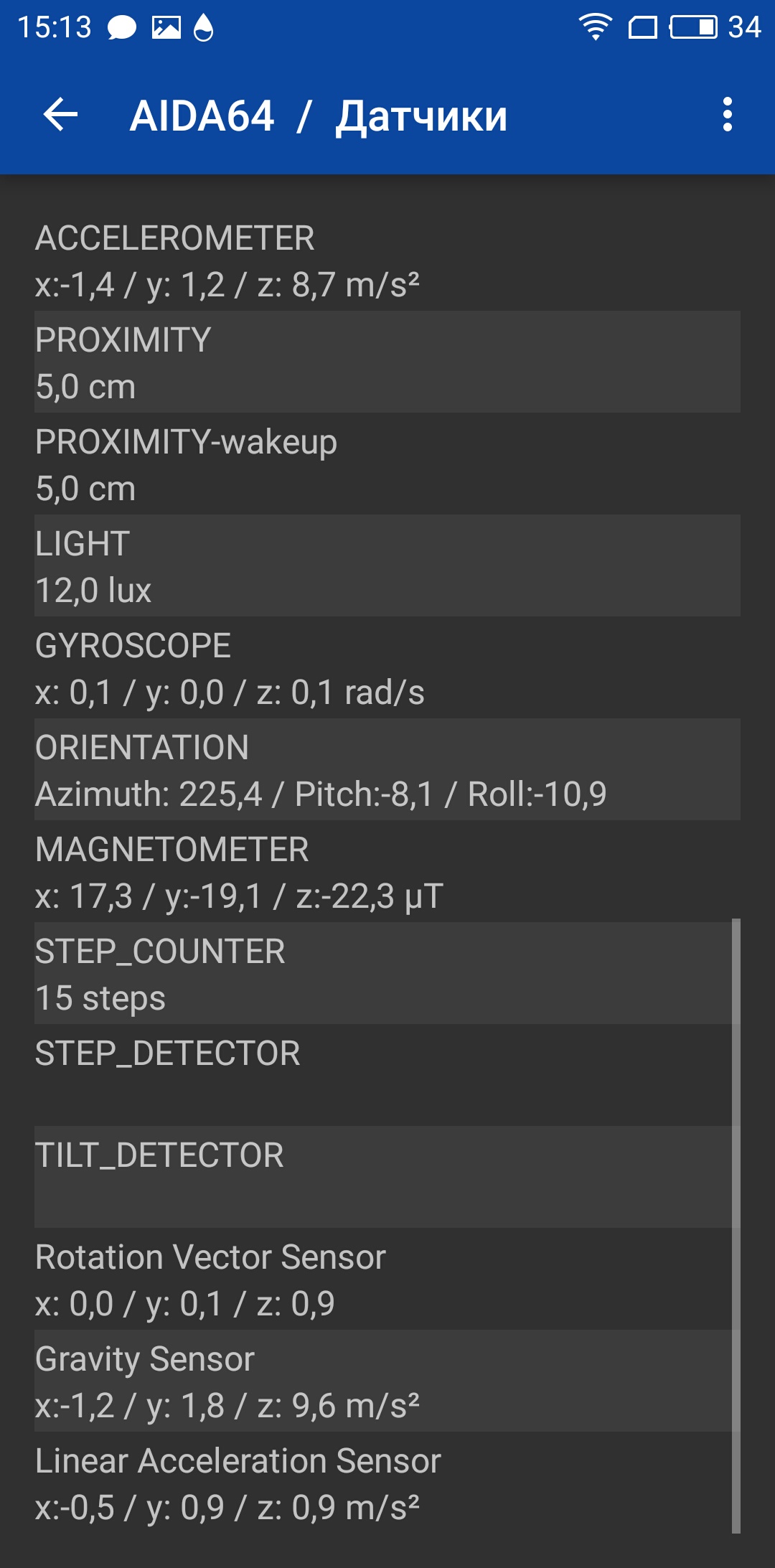Select the PROXIMITY sensor entry
The width and height of the screenshot is (775, 1568).
coord(387,362)
